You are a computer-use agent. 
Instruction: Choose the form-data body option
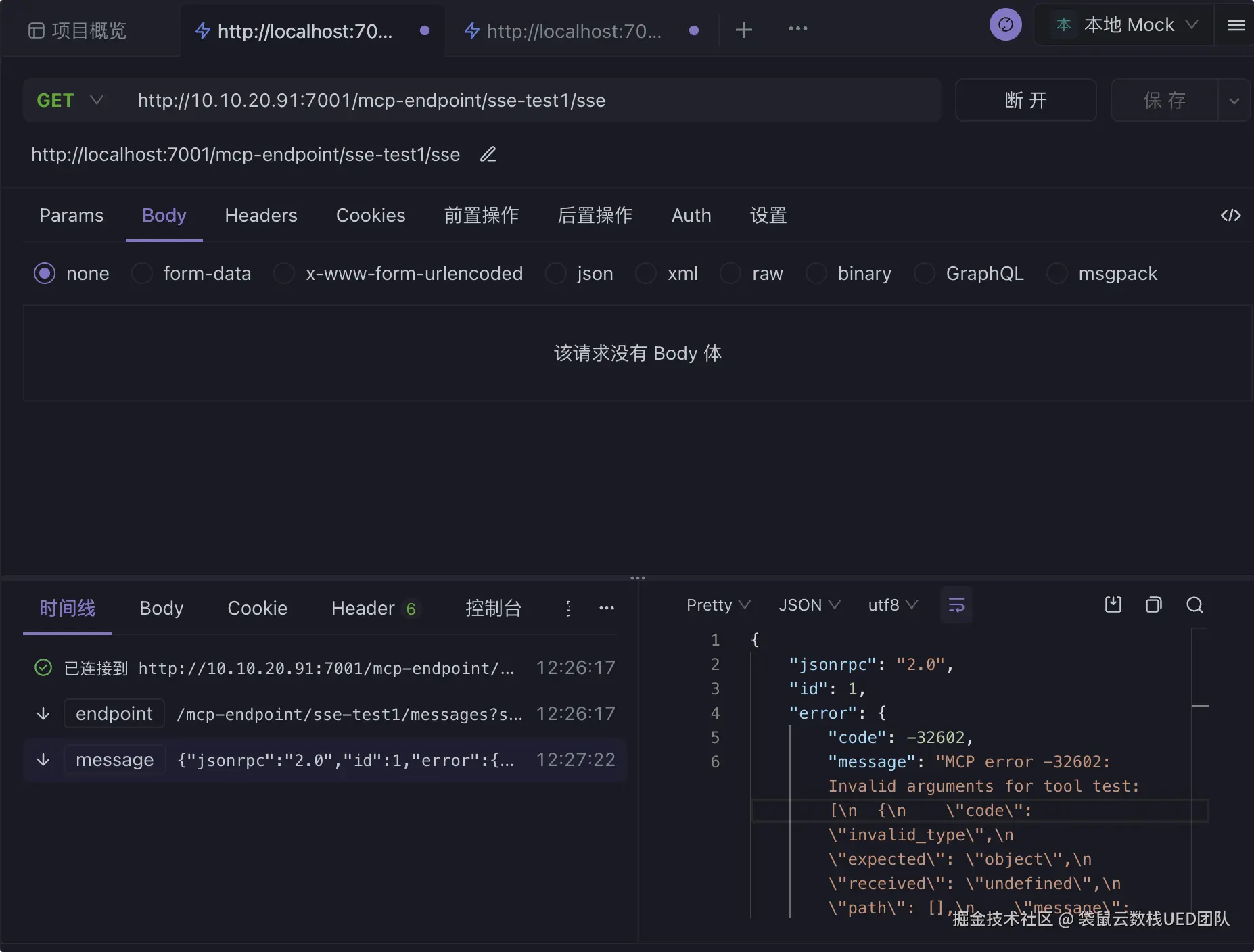[142, 274]
